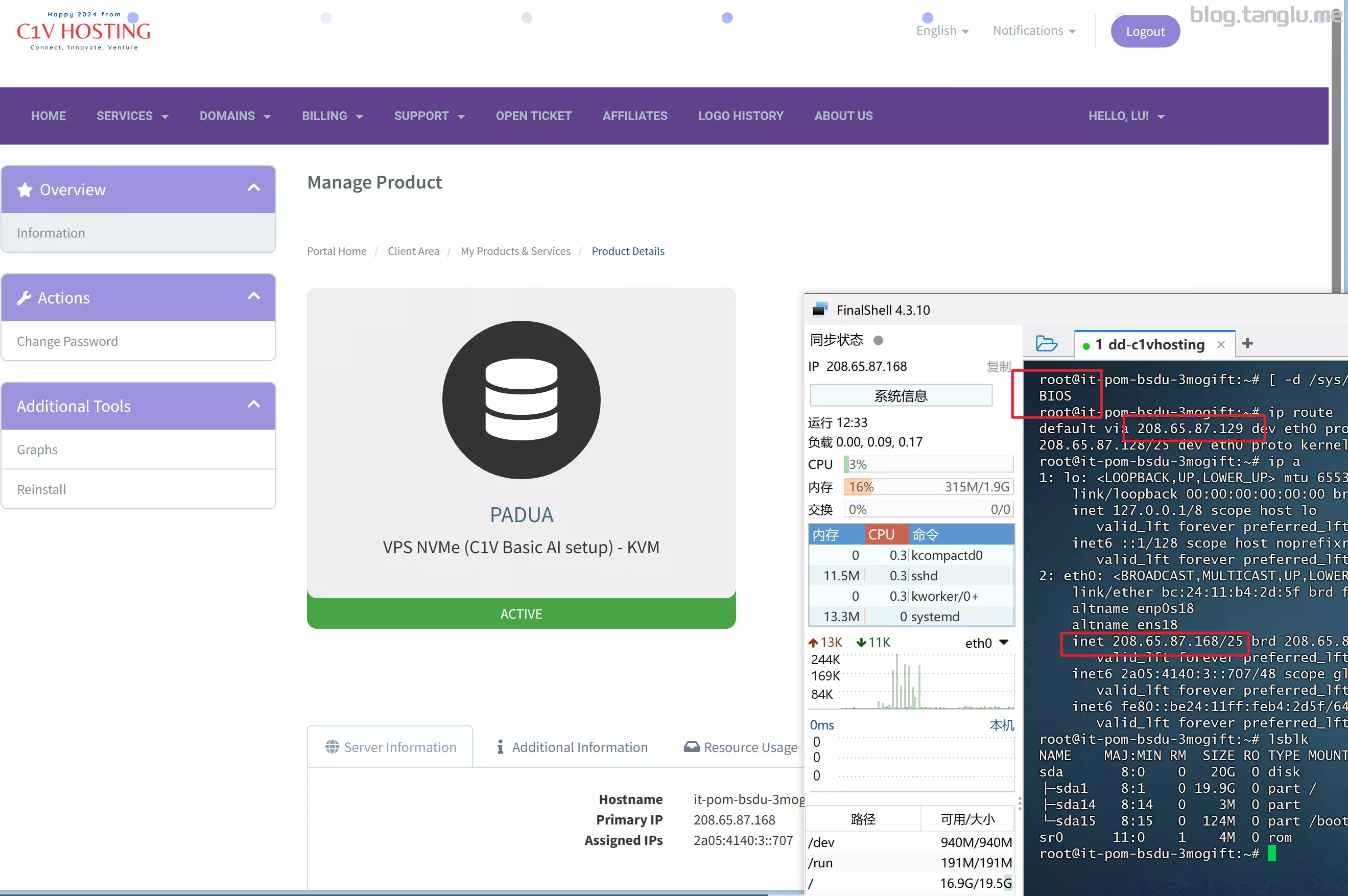Image resolution: width=1348 pixels, height=896 pixels.
Task: Open Graphs under Additional Tools
Action: (138, 449)
